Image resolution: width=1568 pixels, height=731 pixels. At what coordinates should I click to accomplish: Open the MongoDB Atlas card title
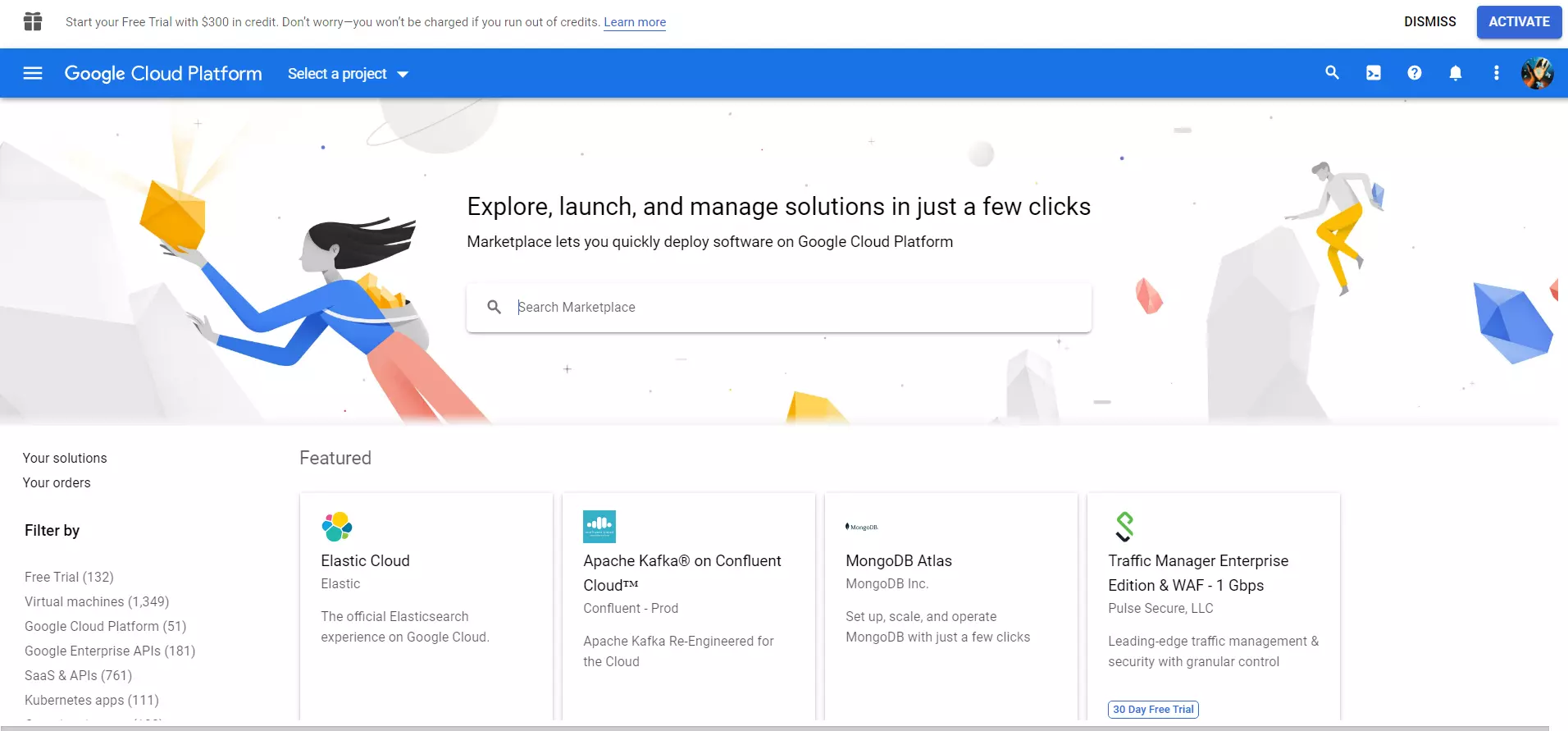(x=899, y=560)
